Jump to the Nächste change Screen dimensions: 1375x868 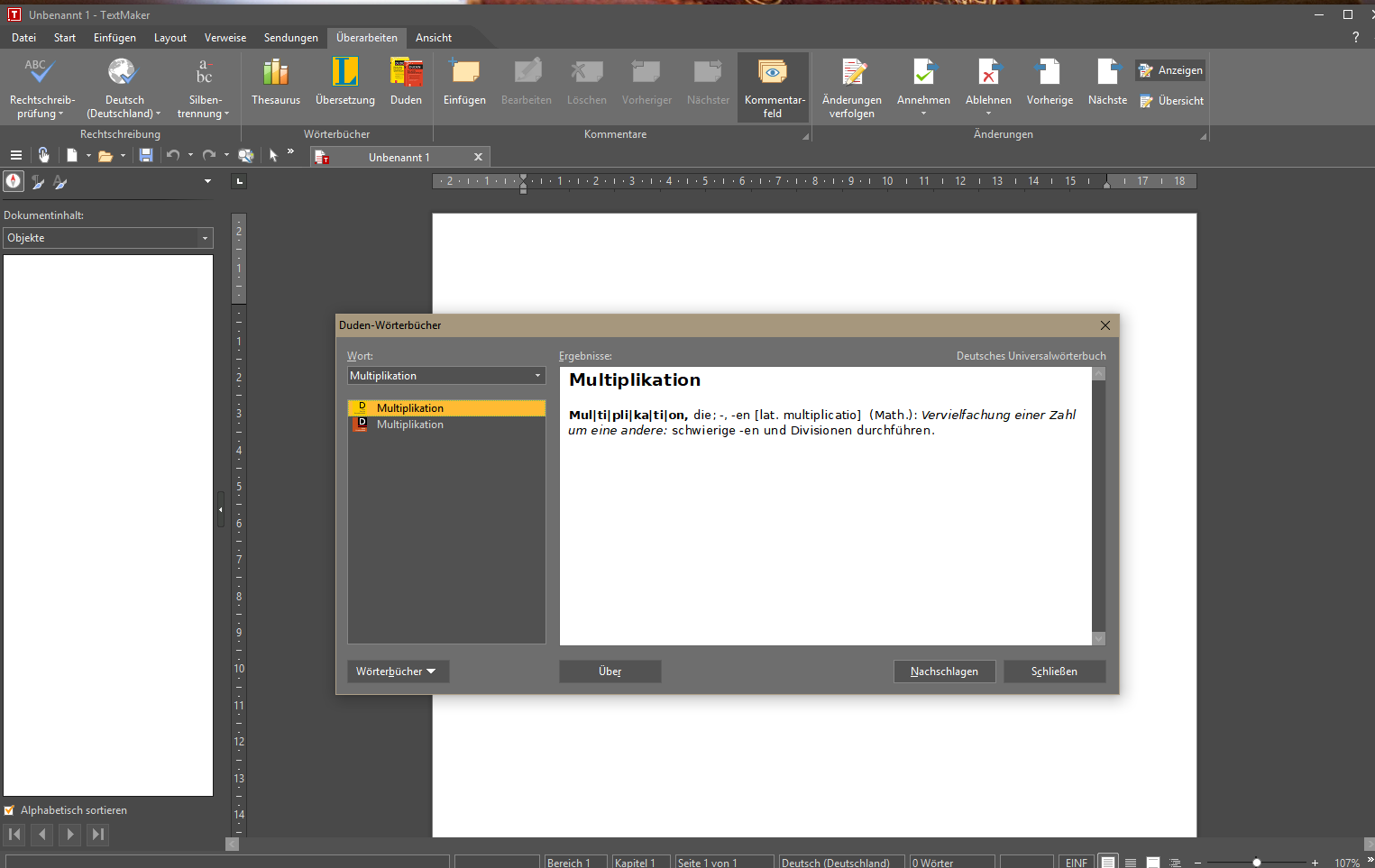pos(1107,83)
